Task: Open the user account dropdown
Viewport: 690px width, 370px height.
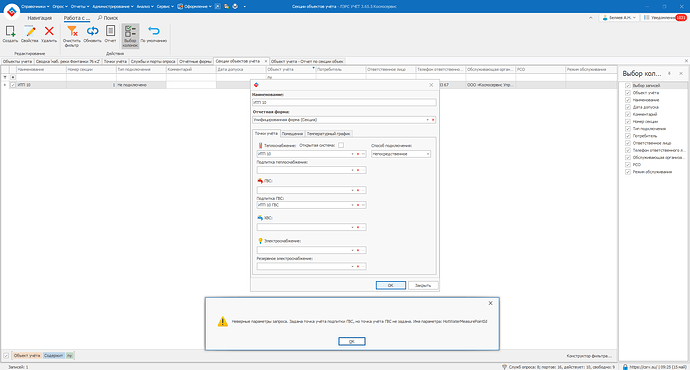Action: pyautogui.click(x=619, y=18)
